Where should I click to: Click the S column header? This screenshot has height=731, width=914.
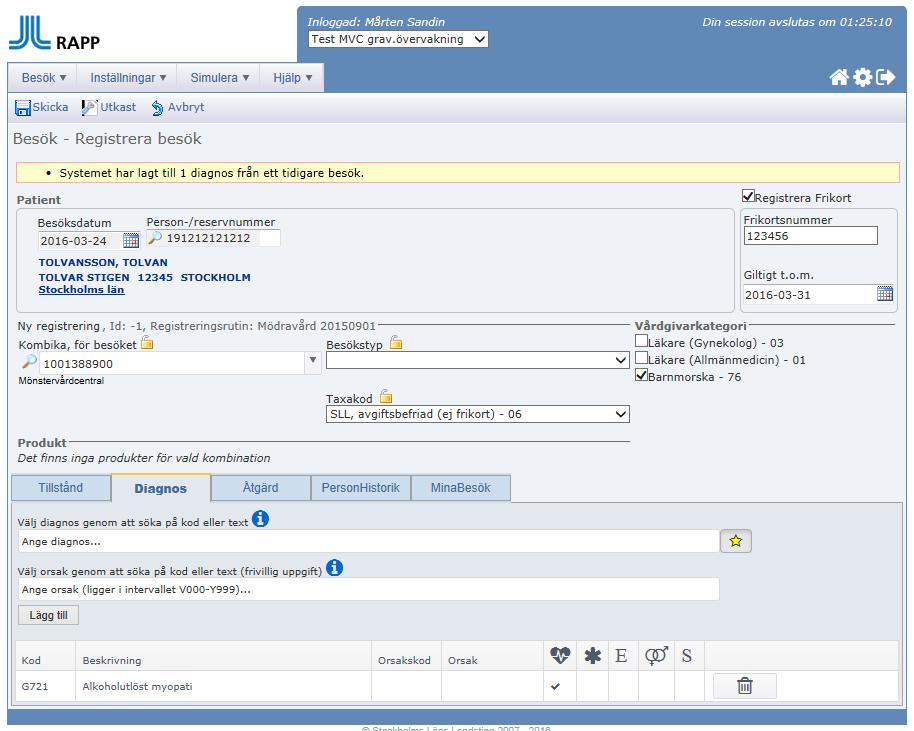(x=687, y=656)
